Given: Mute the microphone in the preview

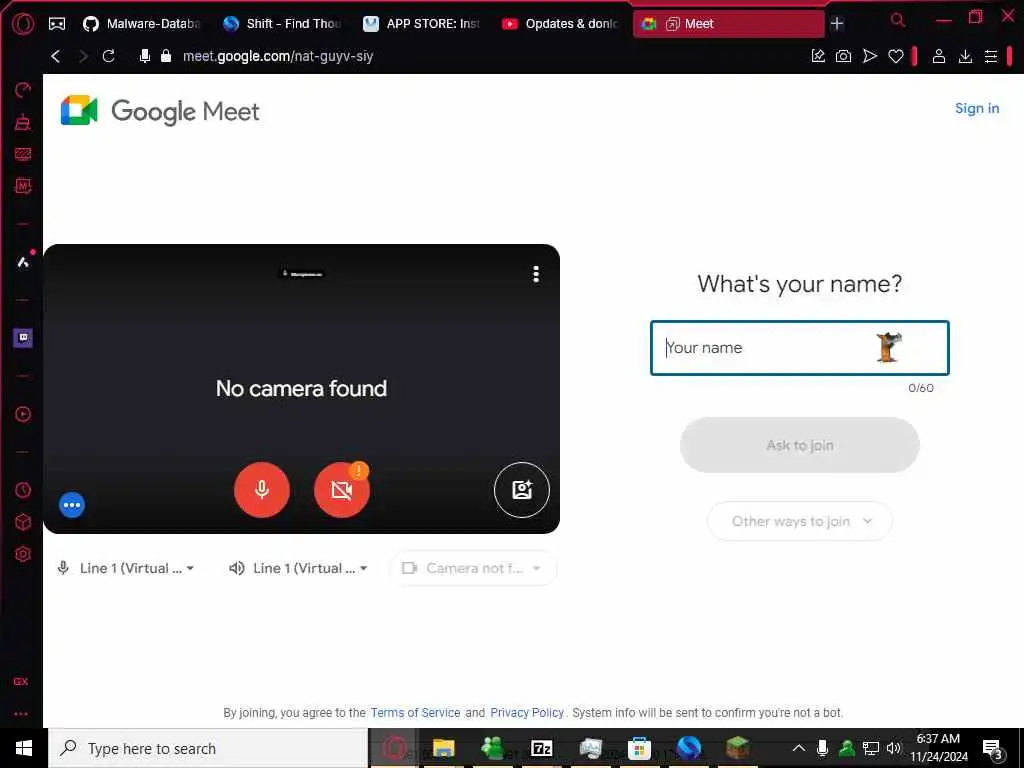Looking at the screenshot, I should tap(262, 490).
